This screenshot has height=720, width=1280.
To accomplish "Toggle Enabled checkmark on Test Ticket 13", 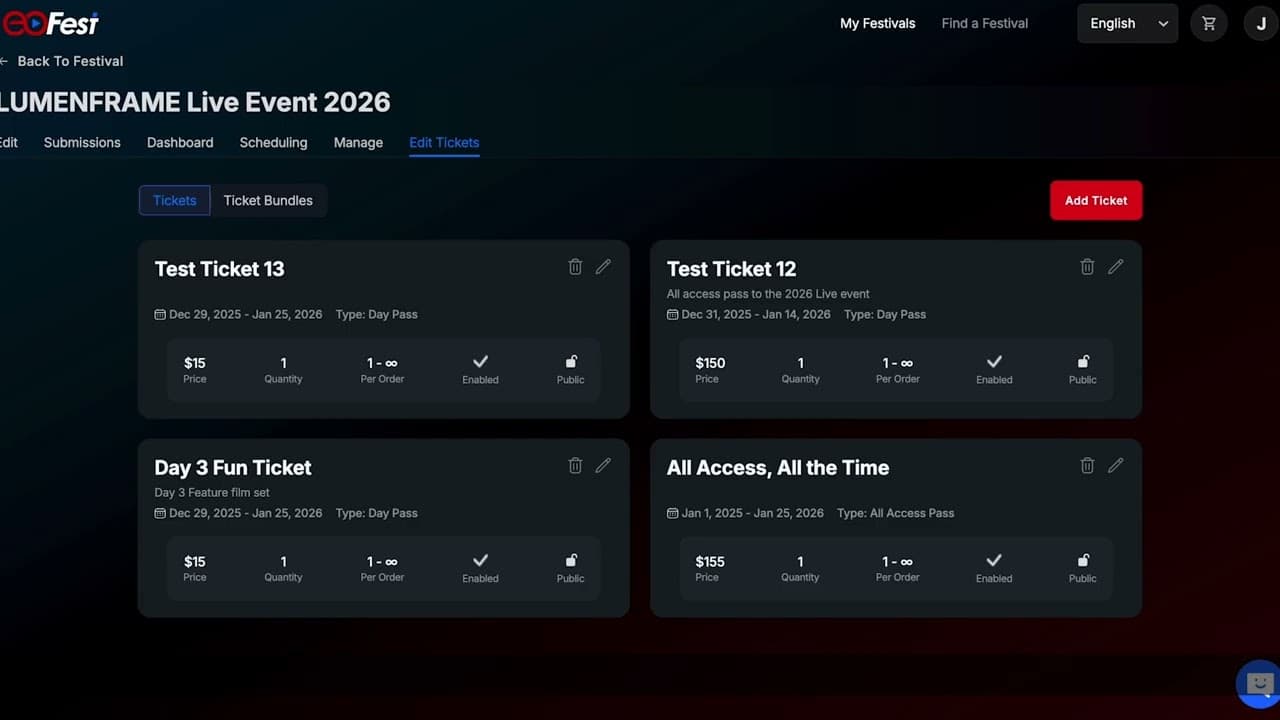I will tap(480, 362).
